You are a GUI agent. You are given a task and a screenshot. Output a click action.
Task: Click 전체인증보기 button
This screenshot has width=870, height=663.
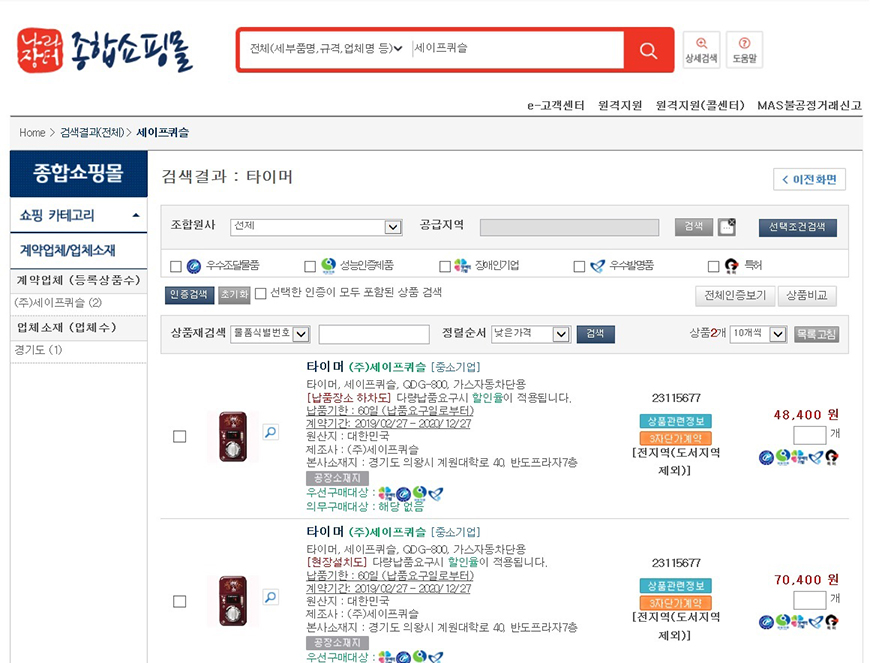735,296
